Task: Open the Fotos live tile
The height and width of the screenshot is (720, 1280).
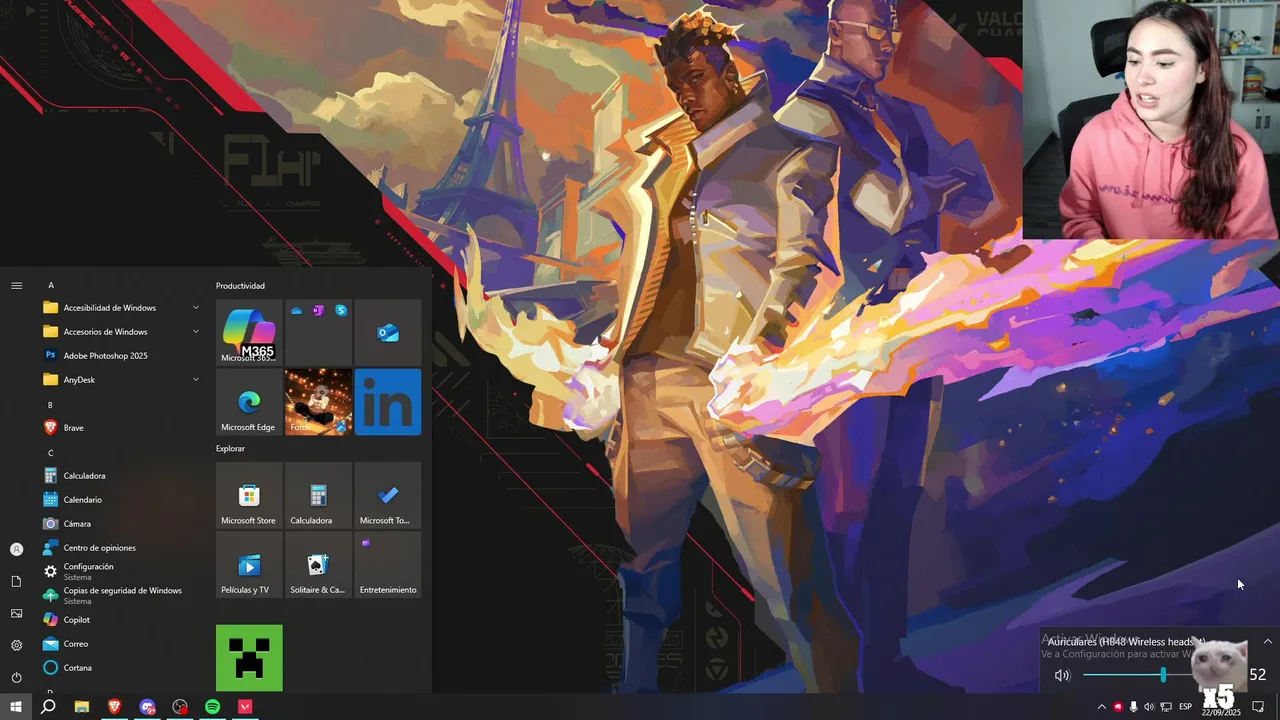Action: pos(318,402)
